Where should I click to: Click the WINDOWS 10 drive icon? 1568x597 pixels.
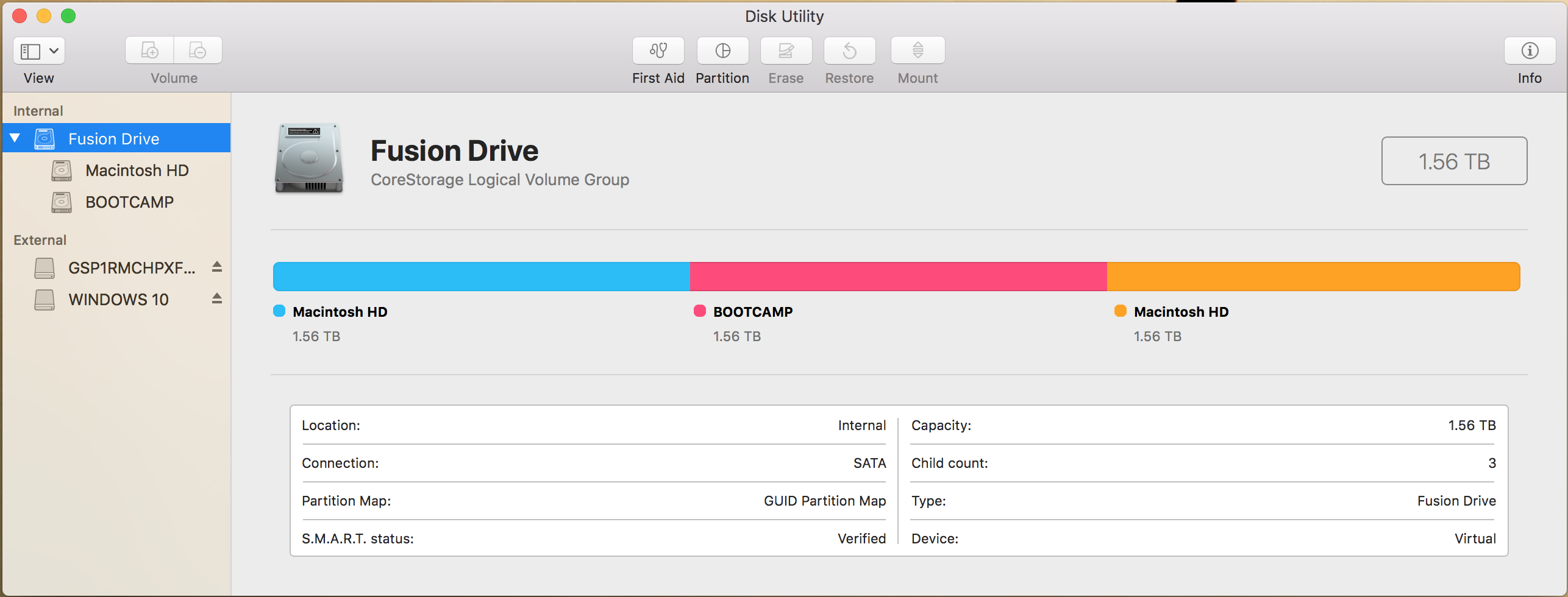pyautogui.click(x=45, y=300)
